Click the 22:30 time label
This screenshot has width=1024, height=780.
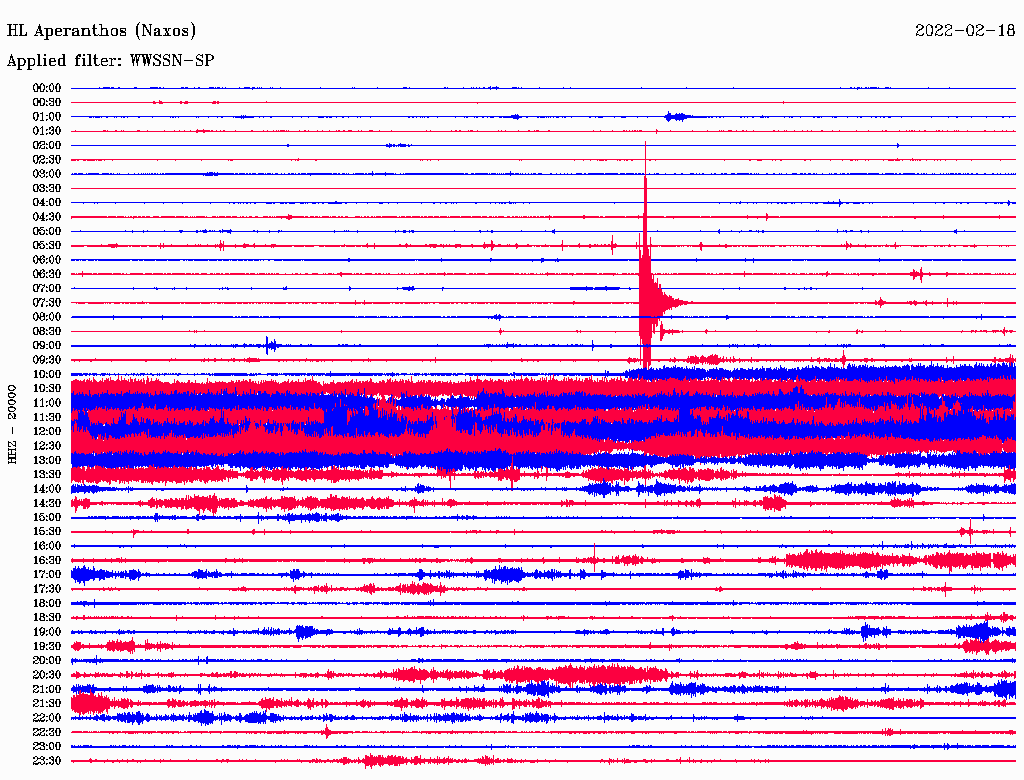tap(47, 732)
